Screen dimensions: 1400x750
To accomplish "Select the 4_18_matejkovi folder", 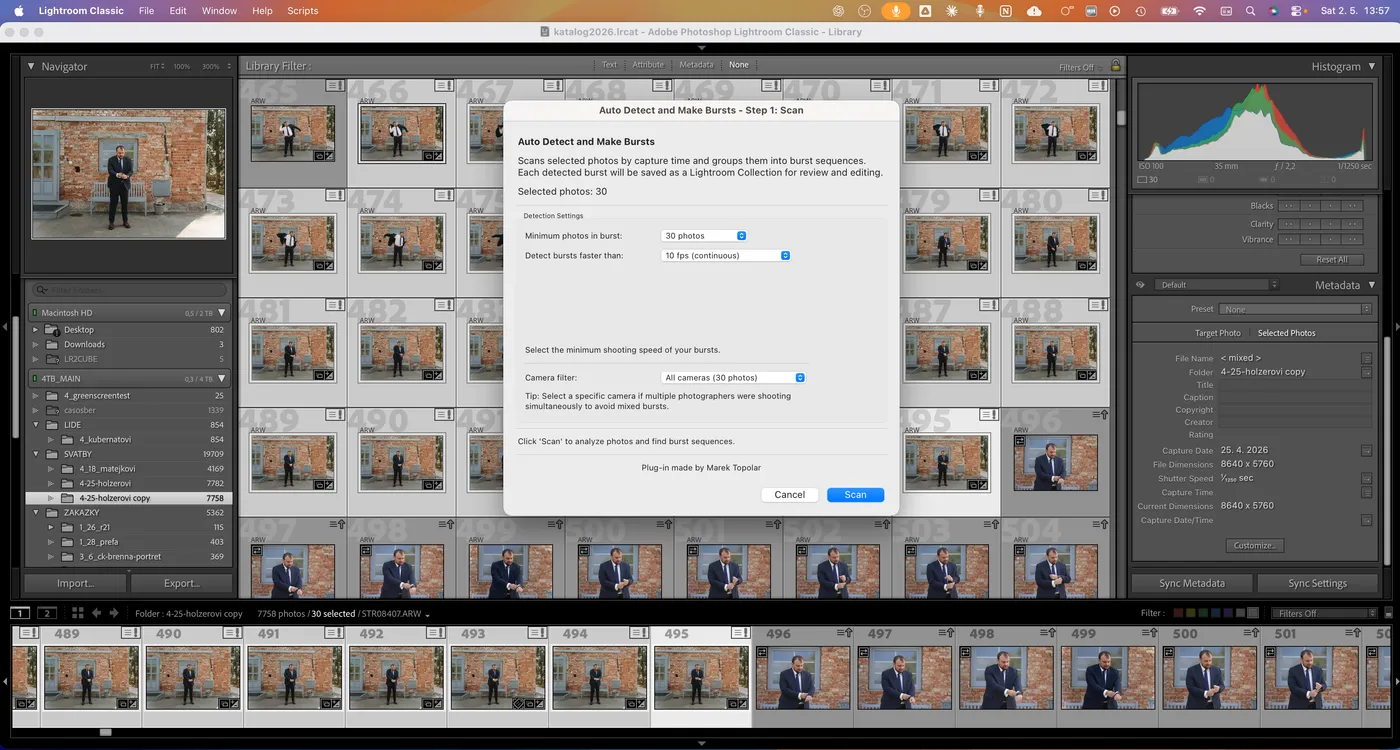I will coord(129,468).
